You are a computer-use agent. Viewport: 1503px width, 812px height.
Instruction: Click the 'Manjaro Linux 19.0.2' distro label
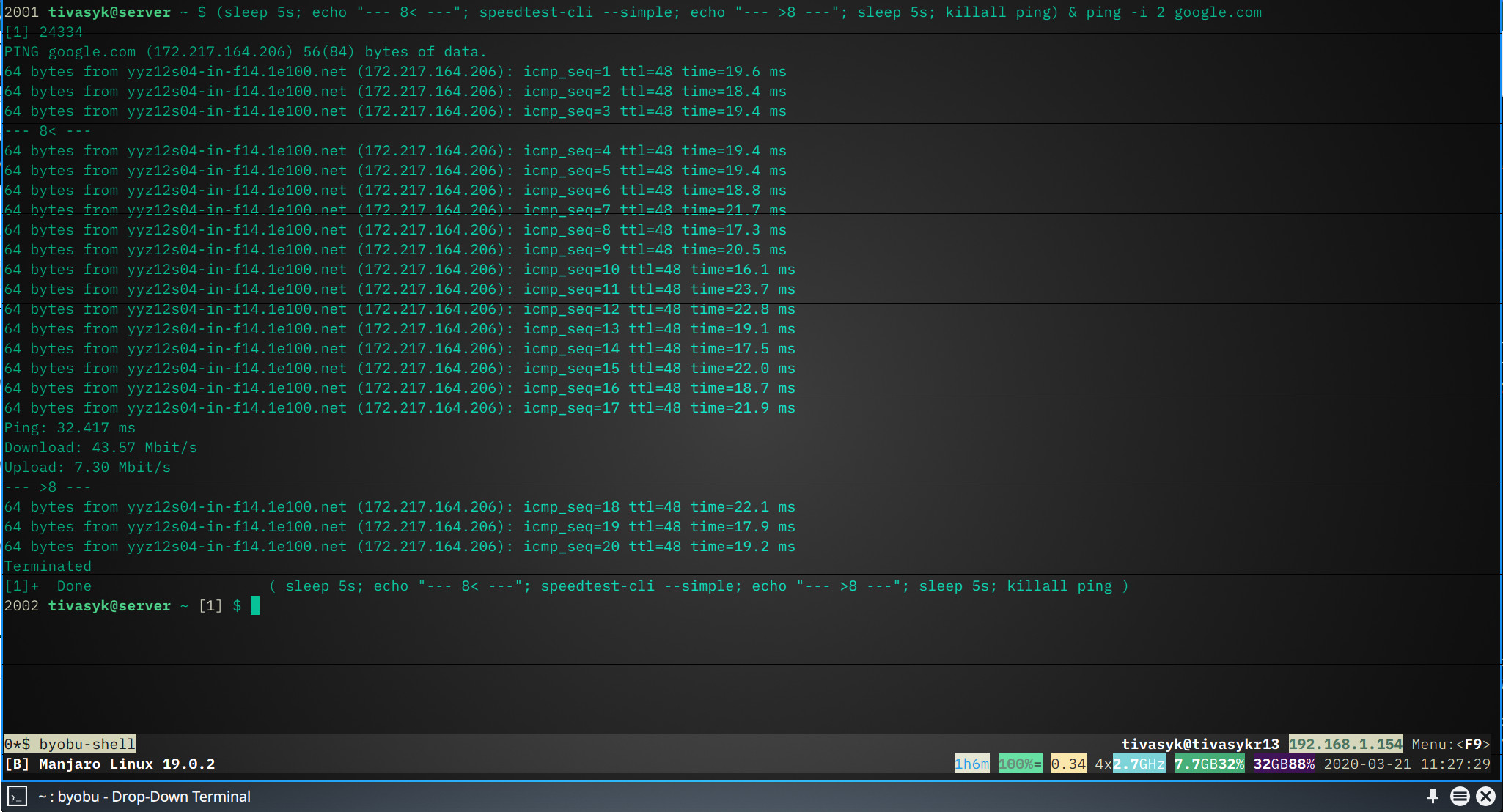[x=127, y=764]
